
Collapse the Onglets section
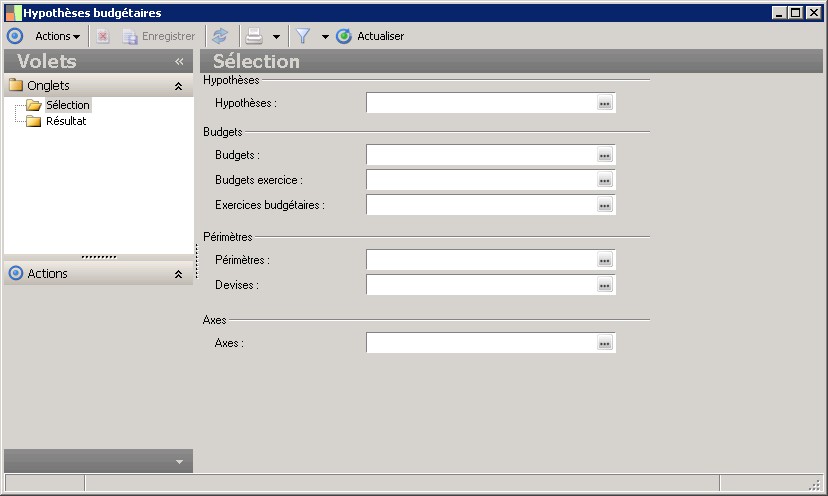[x=178, y=86]
